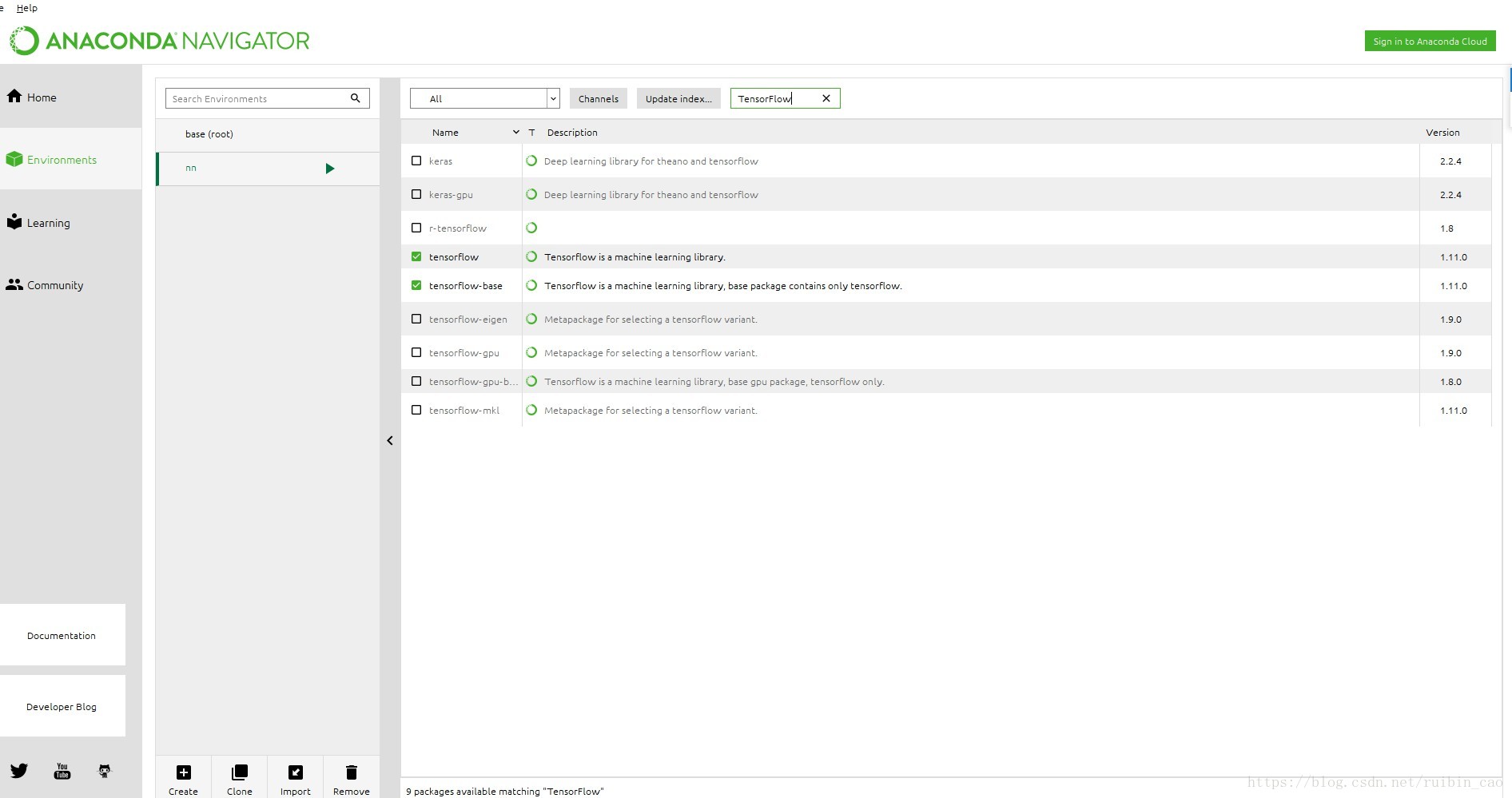1512x798 pixels.
Task: Uncheck the tensorflow-base package checkbox
Action: click(x=416, y=285)
